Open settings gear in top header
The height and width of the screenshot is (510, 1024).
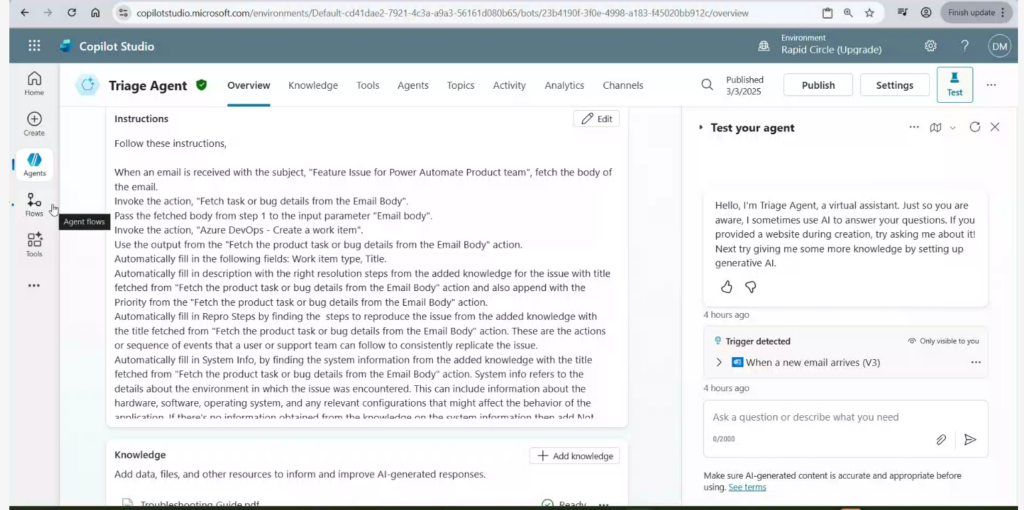[931, 46]
